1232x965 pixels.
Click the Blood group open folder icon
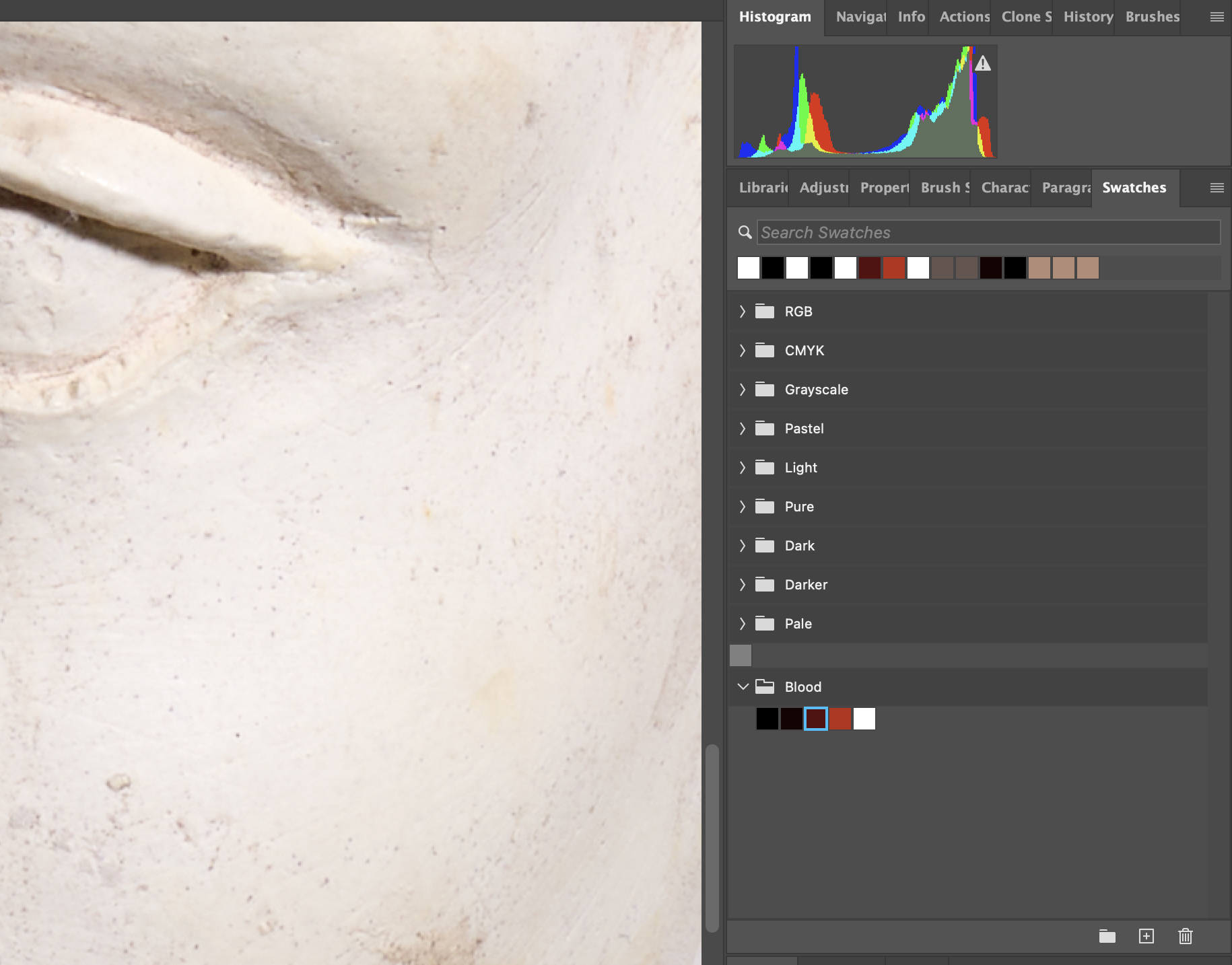[x=765, y=686]
